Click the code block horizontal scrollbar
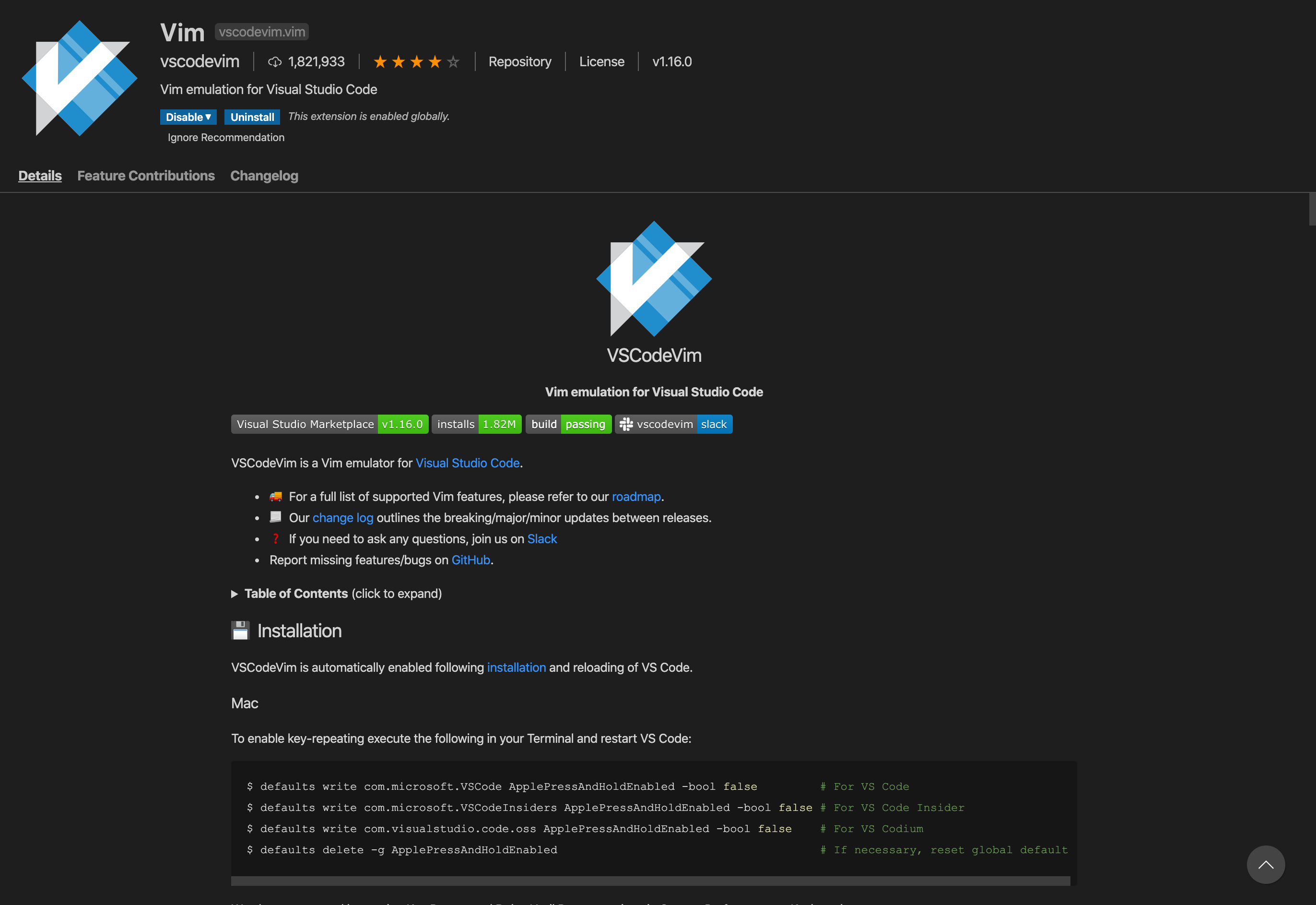1316x905 pixels. tap(651, 881)
